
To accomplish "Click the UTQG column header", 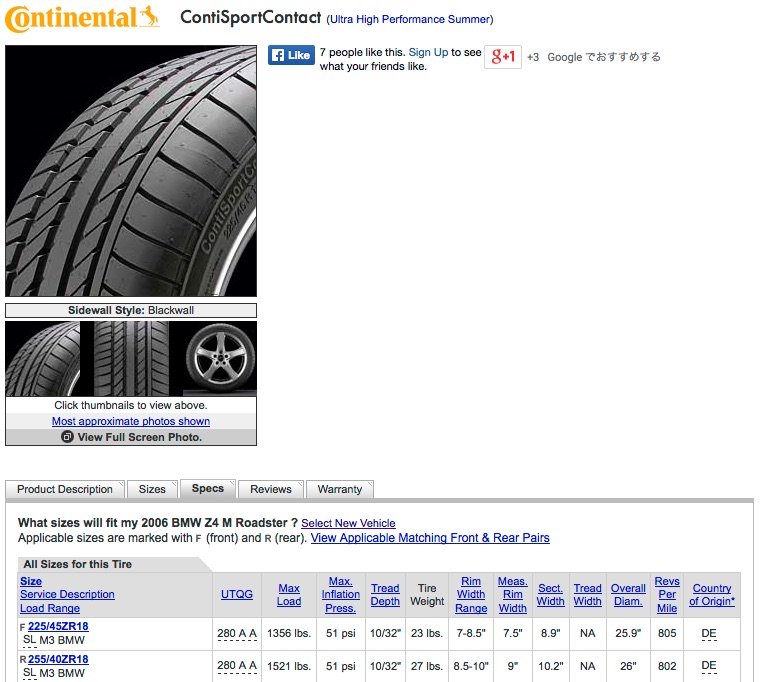I will (x=237, y=594).
